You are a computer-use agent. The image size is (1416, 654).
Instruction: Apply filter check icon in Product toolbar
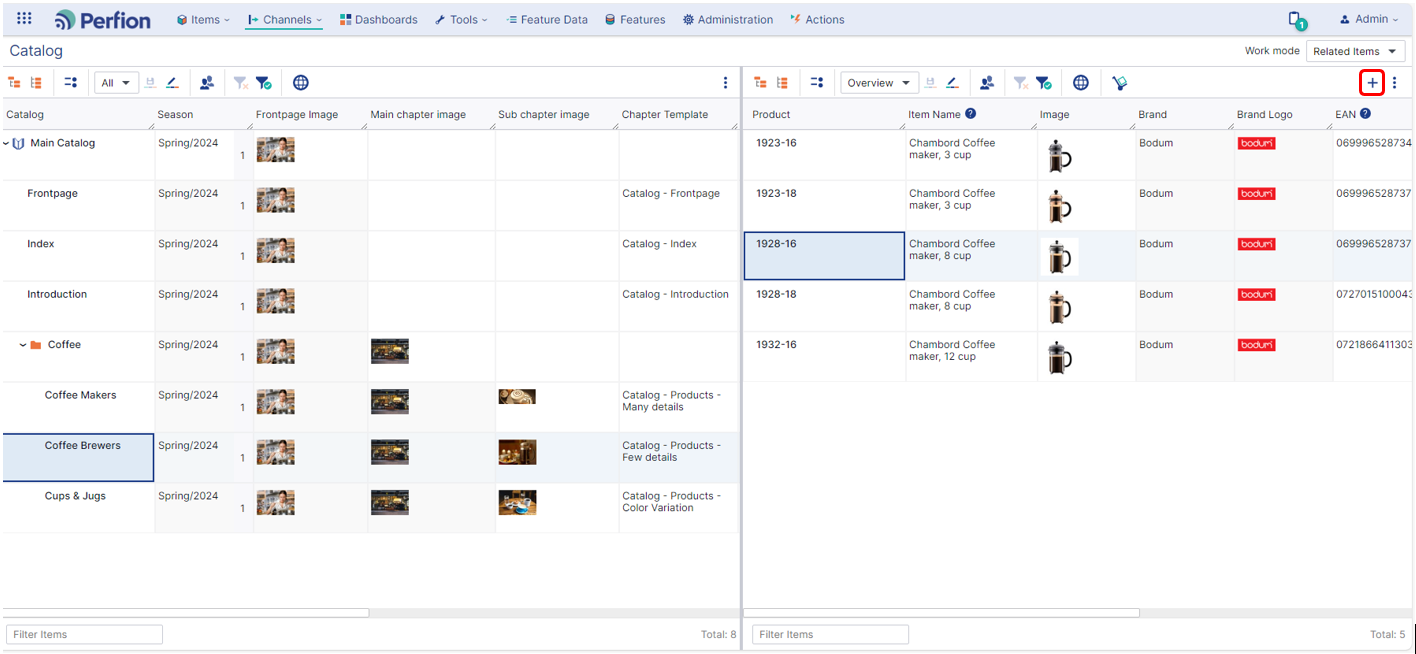(1043, 83)
